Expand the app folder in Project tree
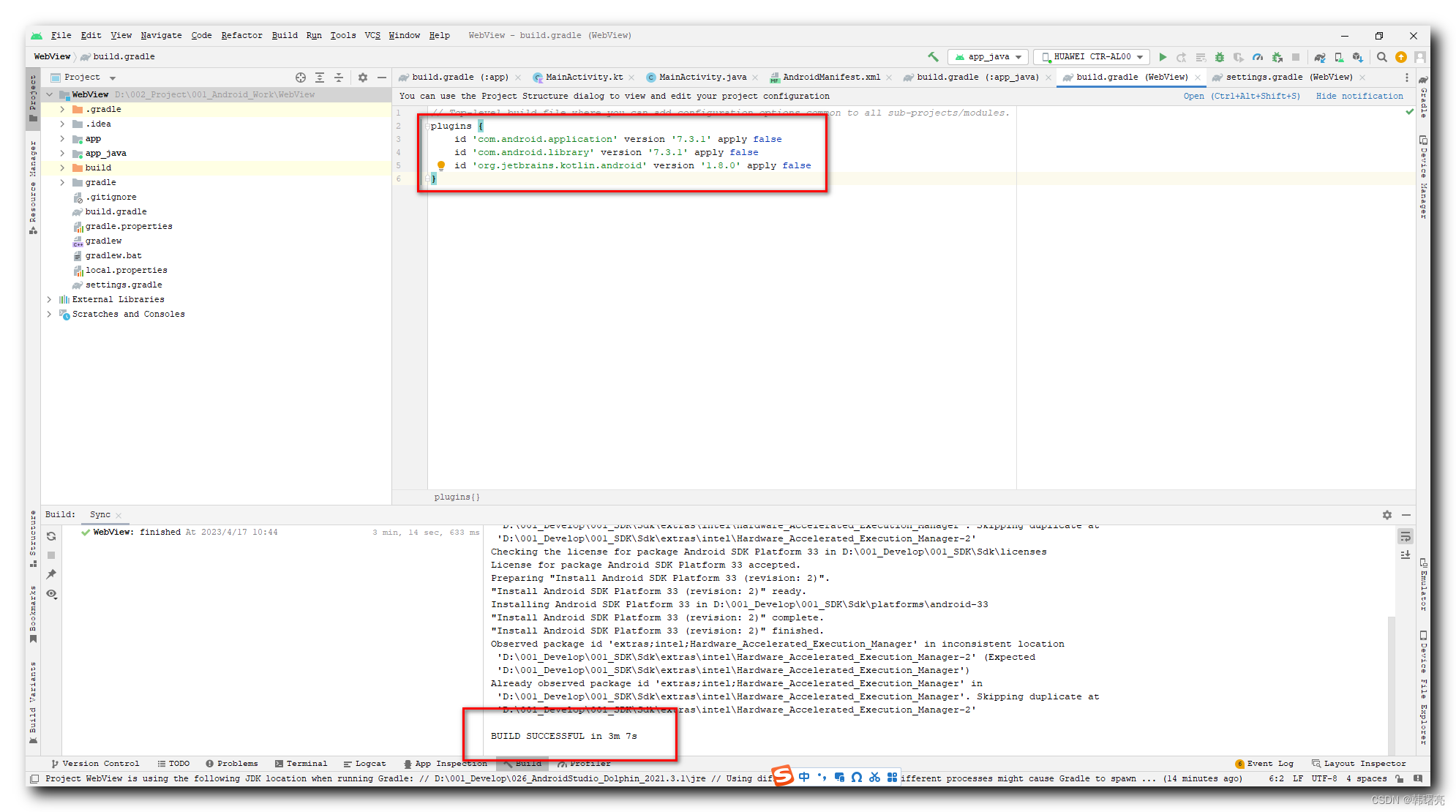The width and height of the screenshot is (1456, 812). point(62,138)
